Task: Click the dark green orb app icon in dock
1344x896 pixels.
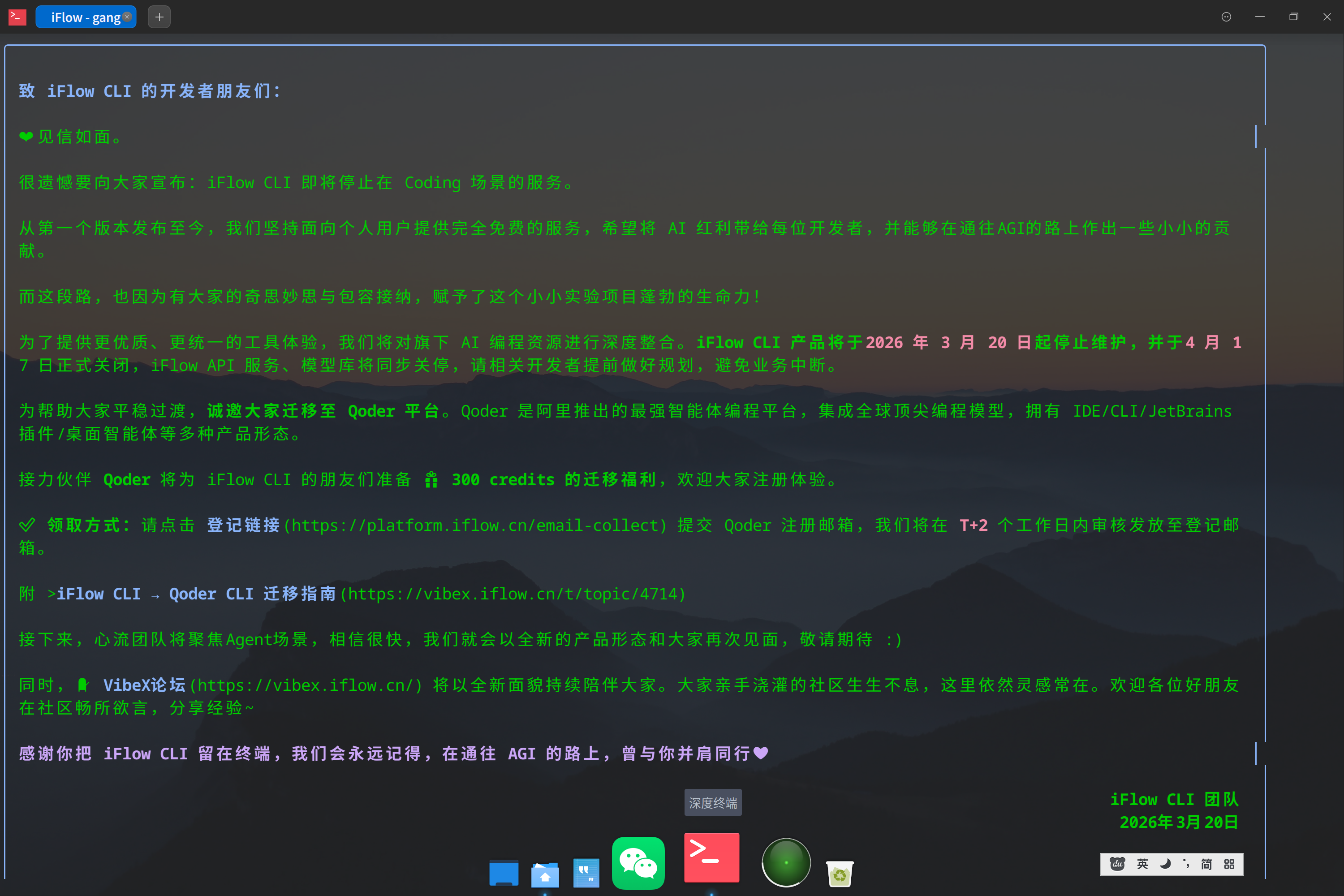Action: point(786,862)
